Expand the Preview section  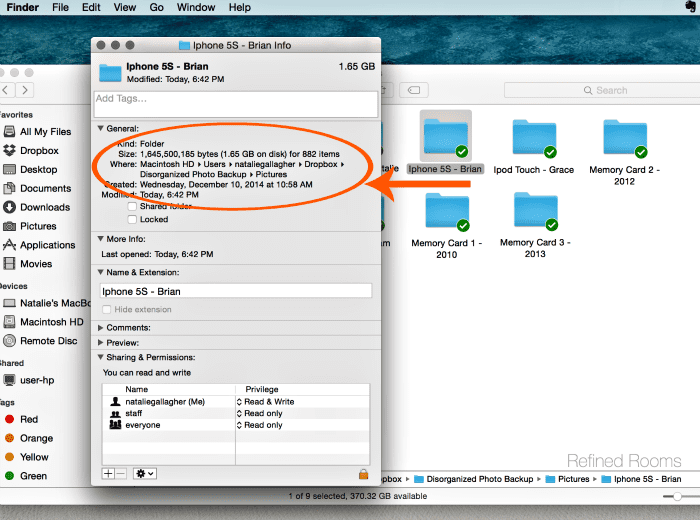click(x=100, y=343)
